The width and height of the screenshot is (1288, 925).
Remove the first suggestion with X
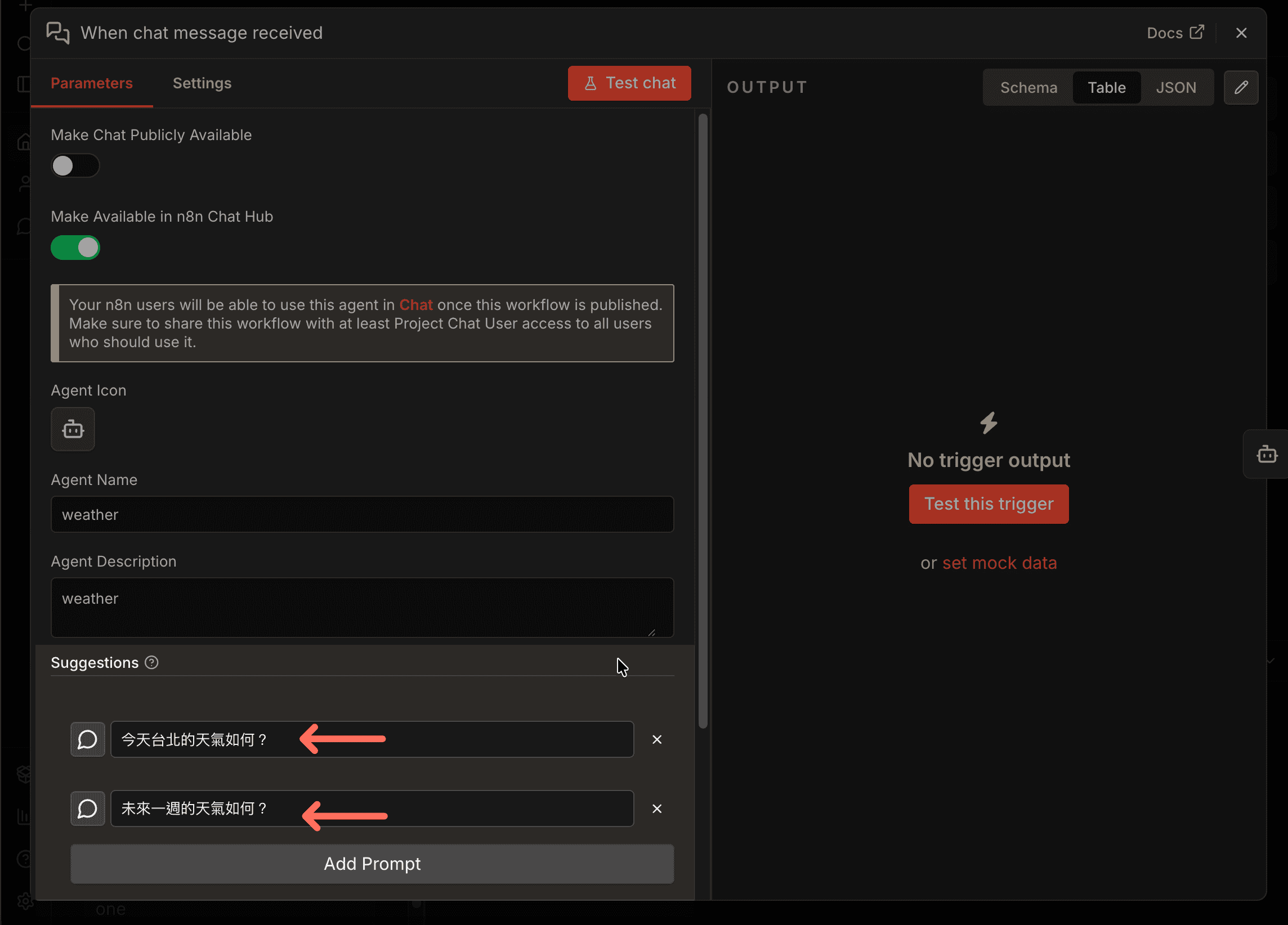[x=656, y=739]
